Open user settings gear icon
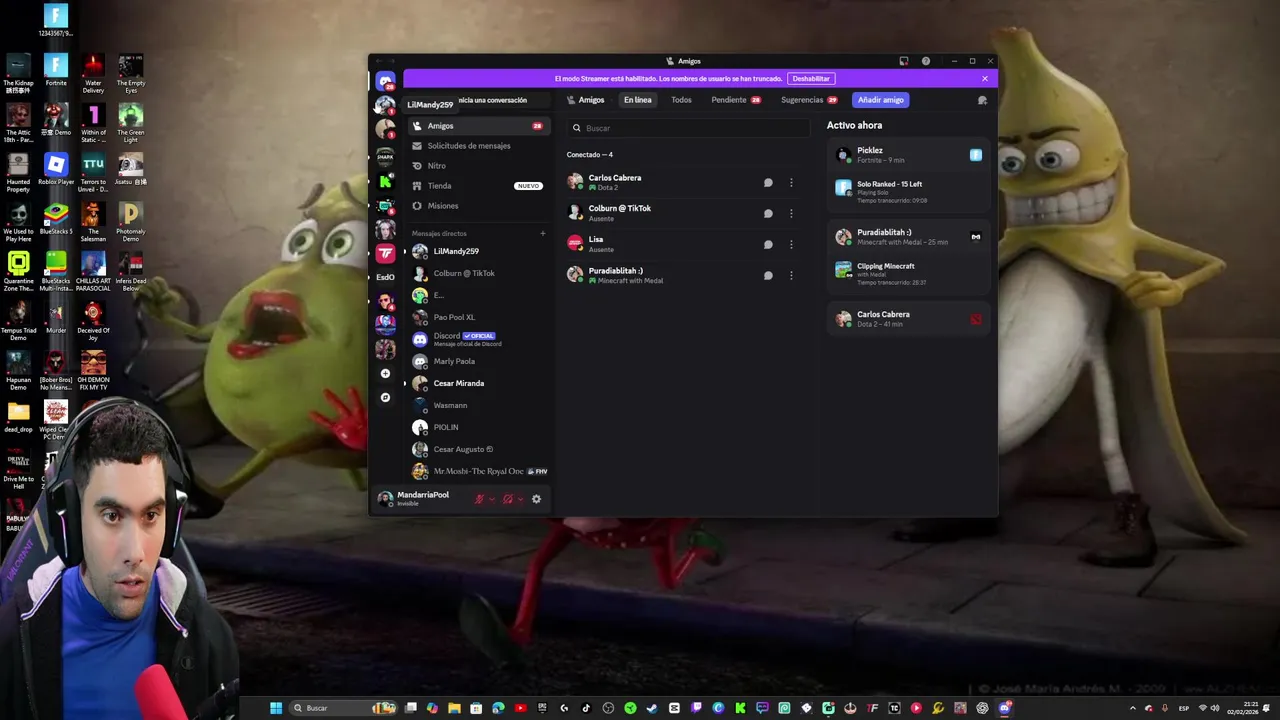1280x720 pixels. pos(536,499)
